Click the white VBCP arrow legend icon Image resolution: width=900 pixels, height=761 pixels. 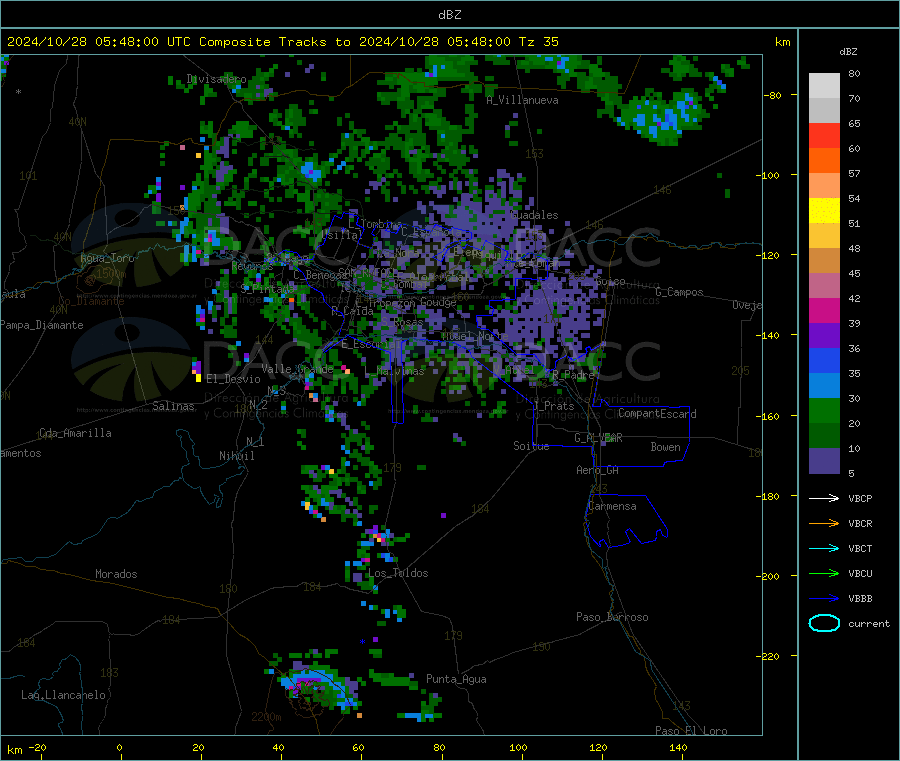824,498
